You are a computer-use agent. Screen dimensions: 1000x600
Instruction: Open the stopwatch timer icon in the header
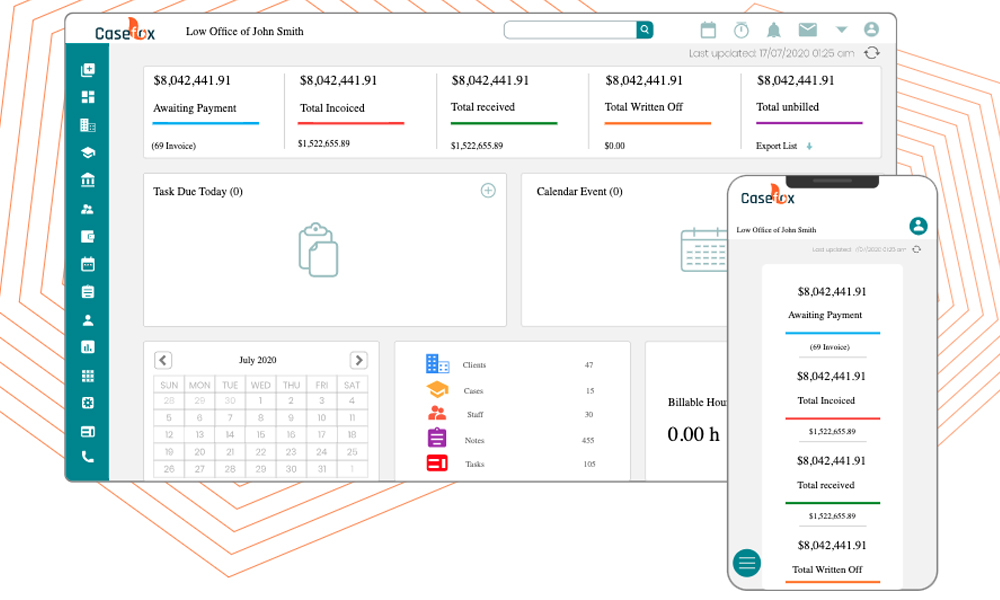coord(741,30)
